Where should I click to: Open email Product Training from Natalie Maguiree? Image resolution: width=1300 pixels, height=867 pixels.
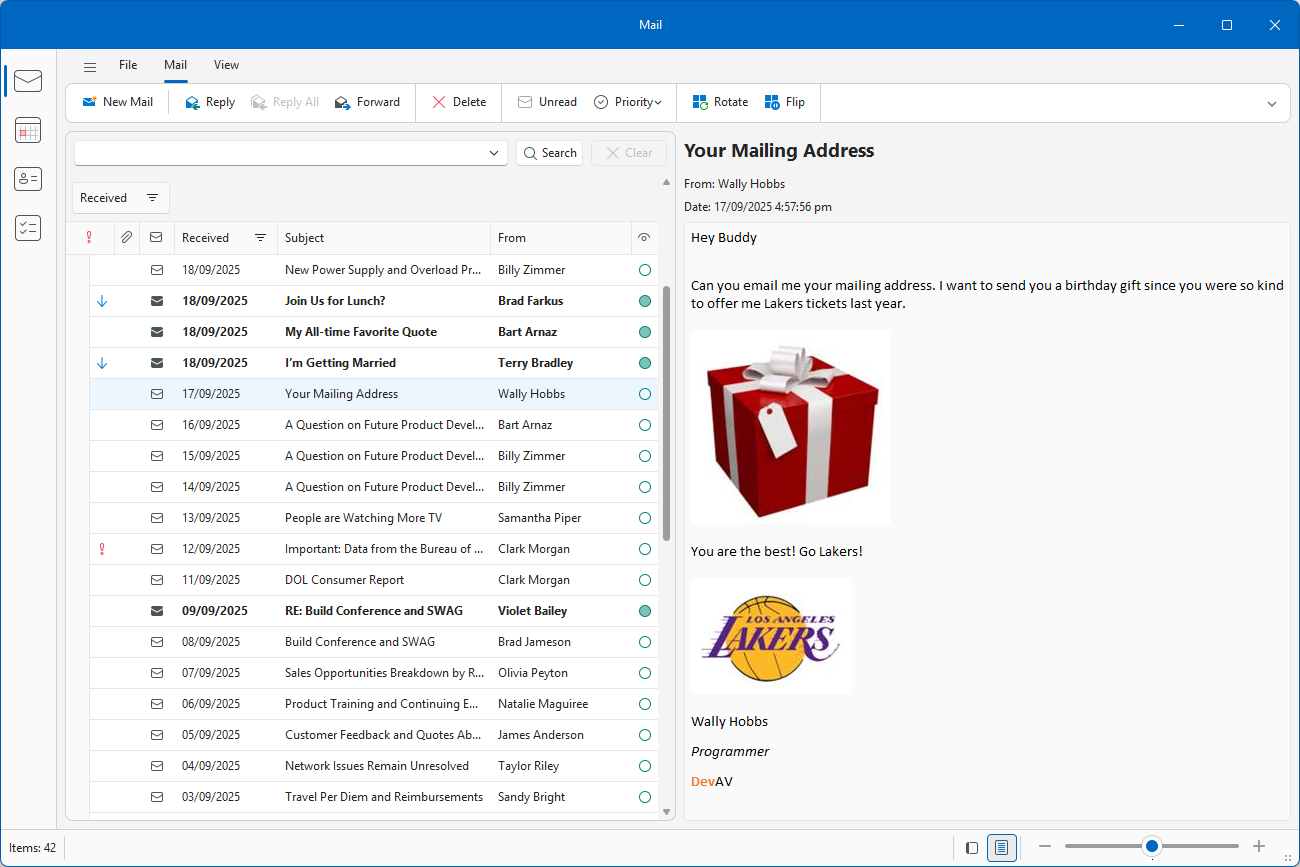374,704
